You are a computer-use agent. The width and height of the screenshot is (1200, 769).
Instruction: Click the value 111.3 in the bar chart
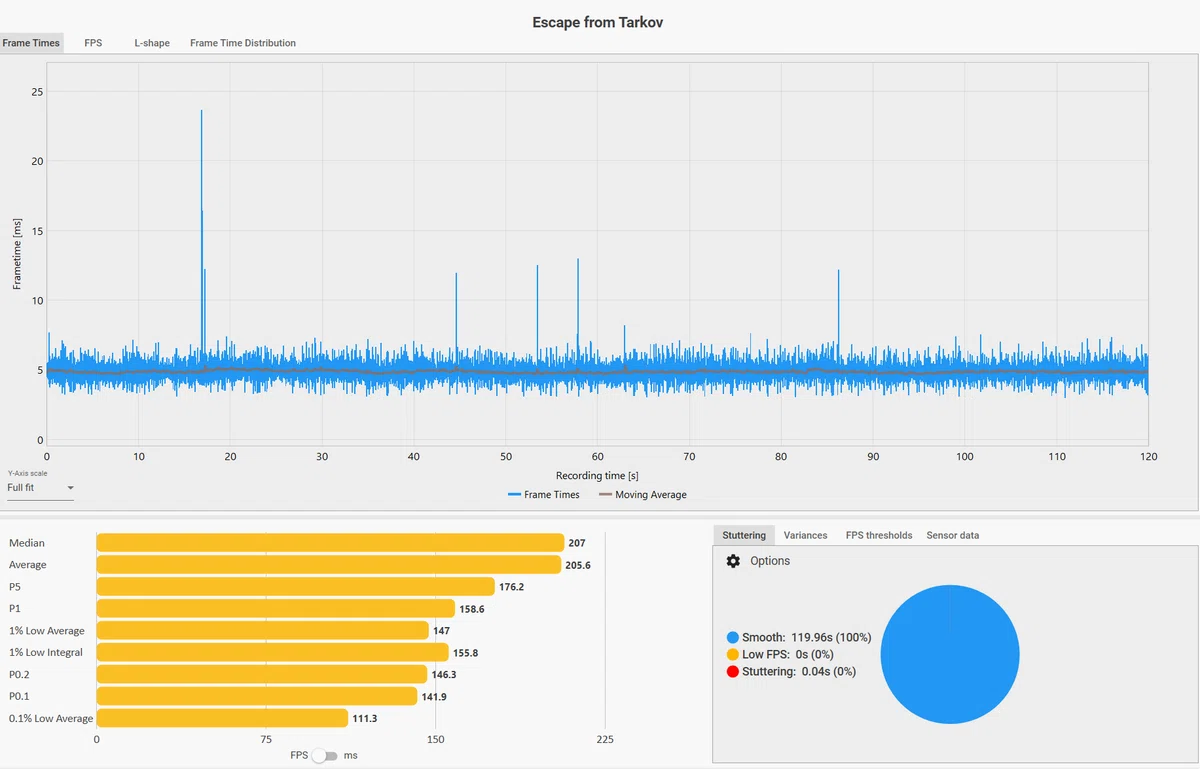(x=365, y=719)
